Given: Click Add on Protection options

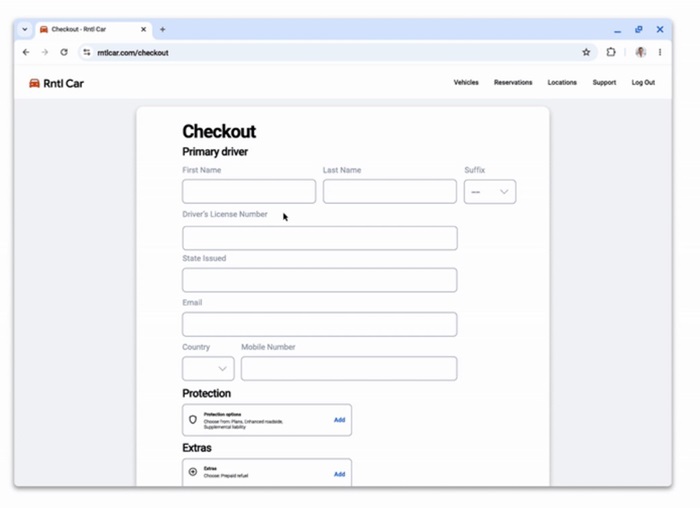Looking at the screenshot, I should [x=339, y=420].
